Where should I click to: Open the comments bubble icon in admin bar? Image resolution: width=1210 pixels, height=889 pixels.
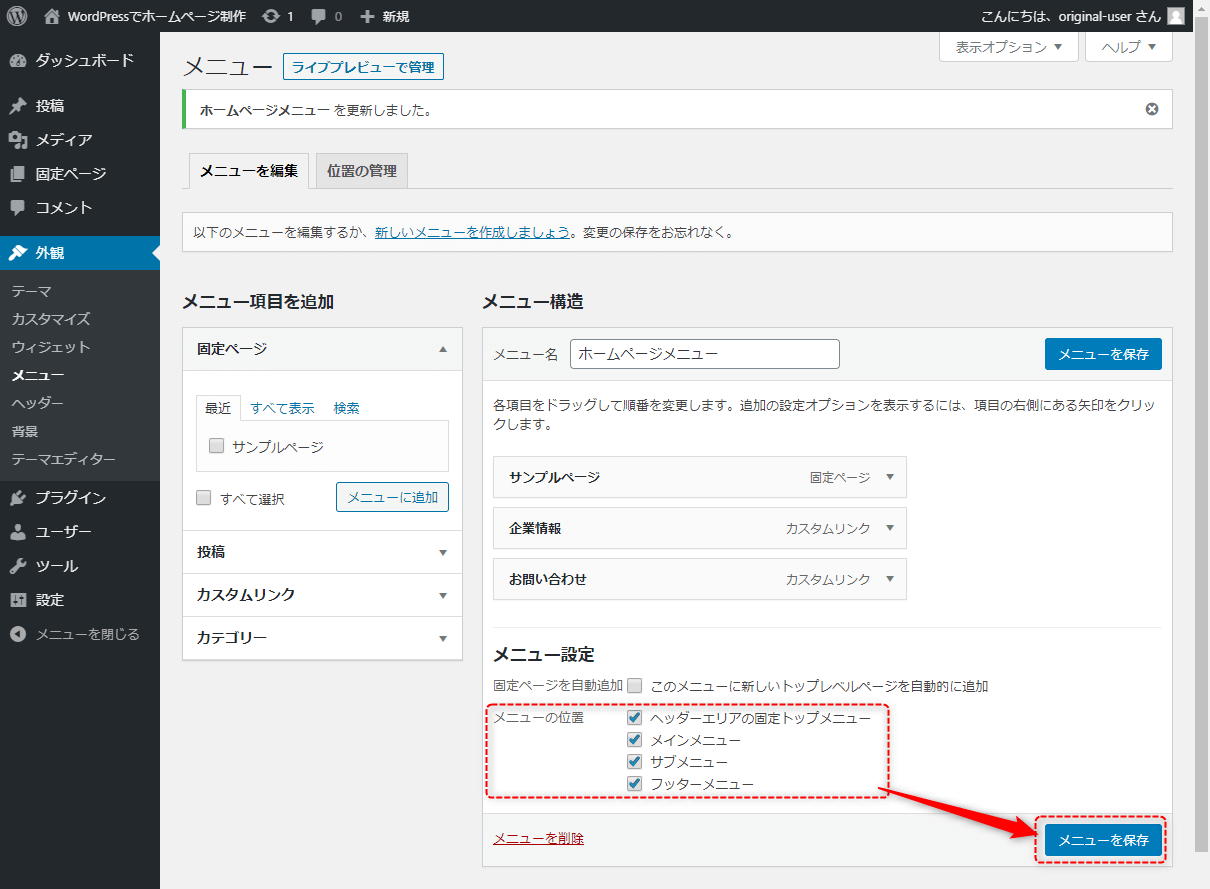(318, 16)
